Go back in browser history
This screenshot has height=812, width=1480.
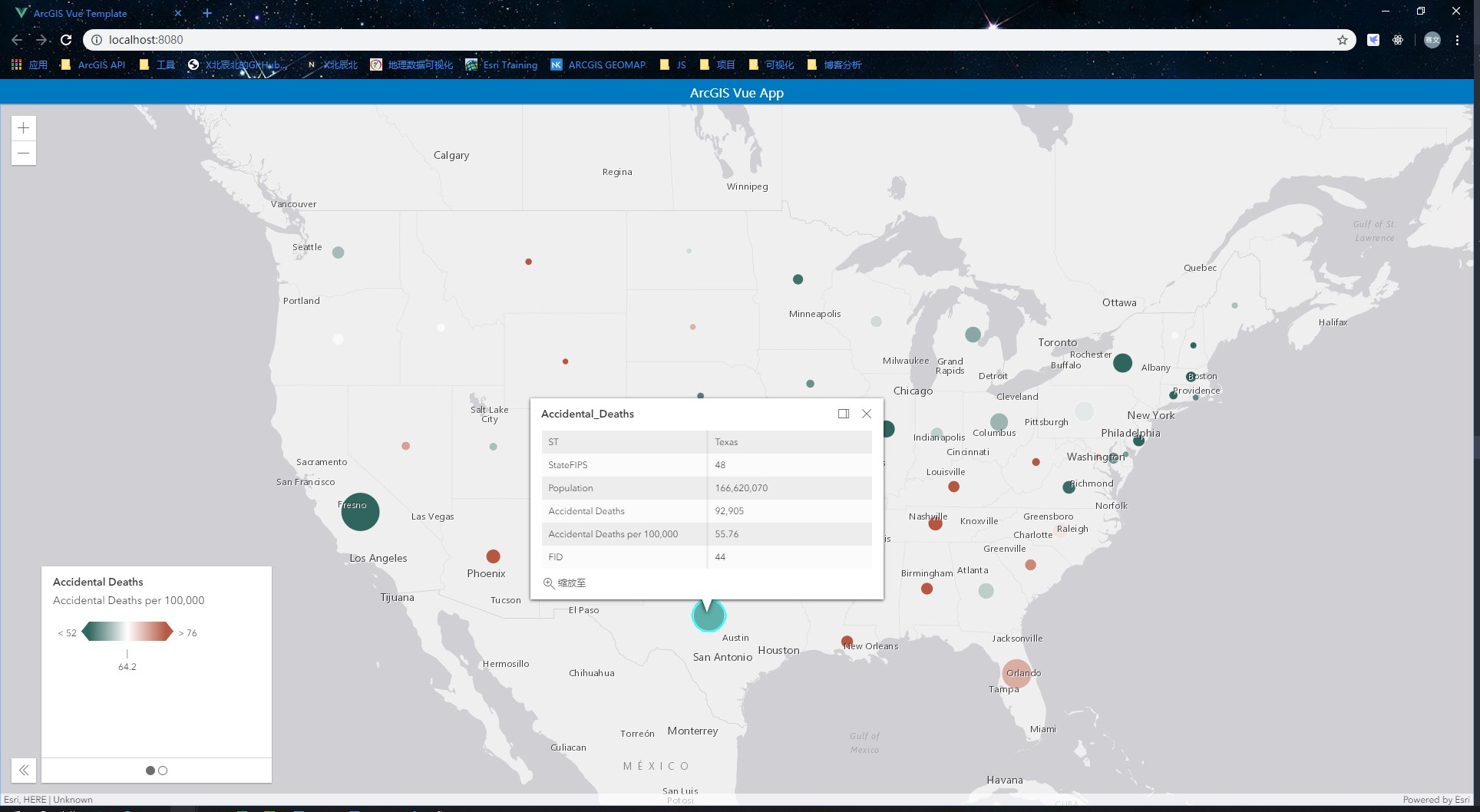(x=17, y=40)
